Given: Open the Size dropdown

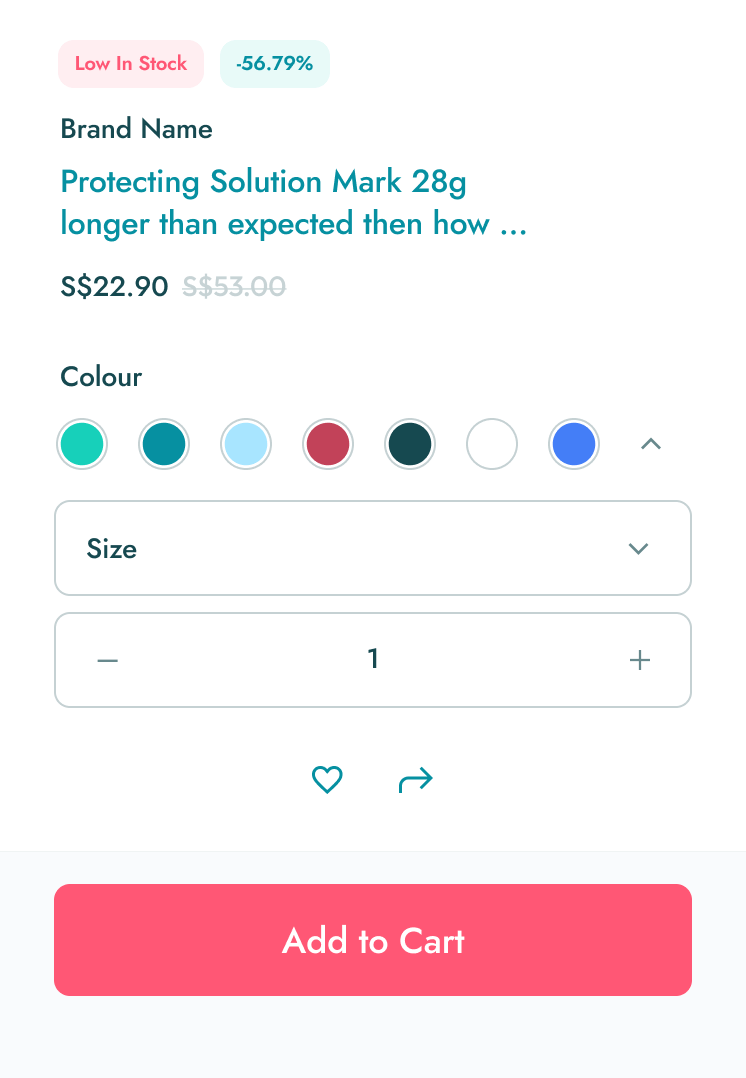Looking at the screenshot, I should coord(372,548).
